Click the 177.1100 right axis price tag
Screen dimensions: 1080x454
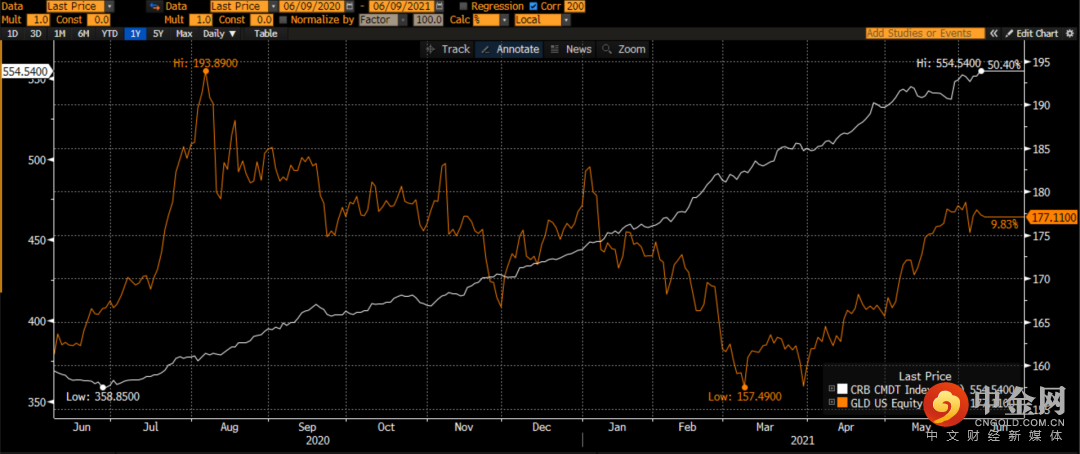point(1052,217)
